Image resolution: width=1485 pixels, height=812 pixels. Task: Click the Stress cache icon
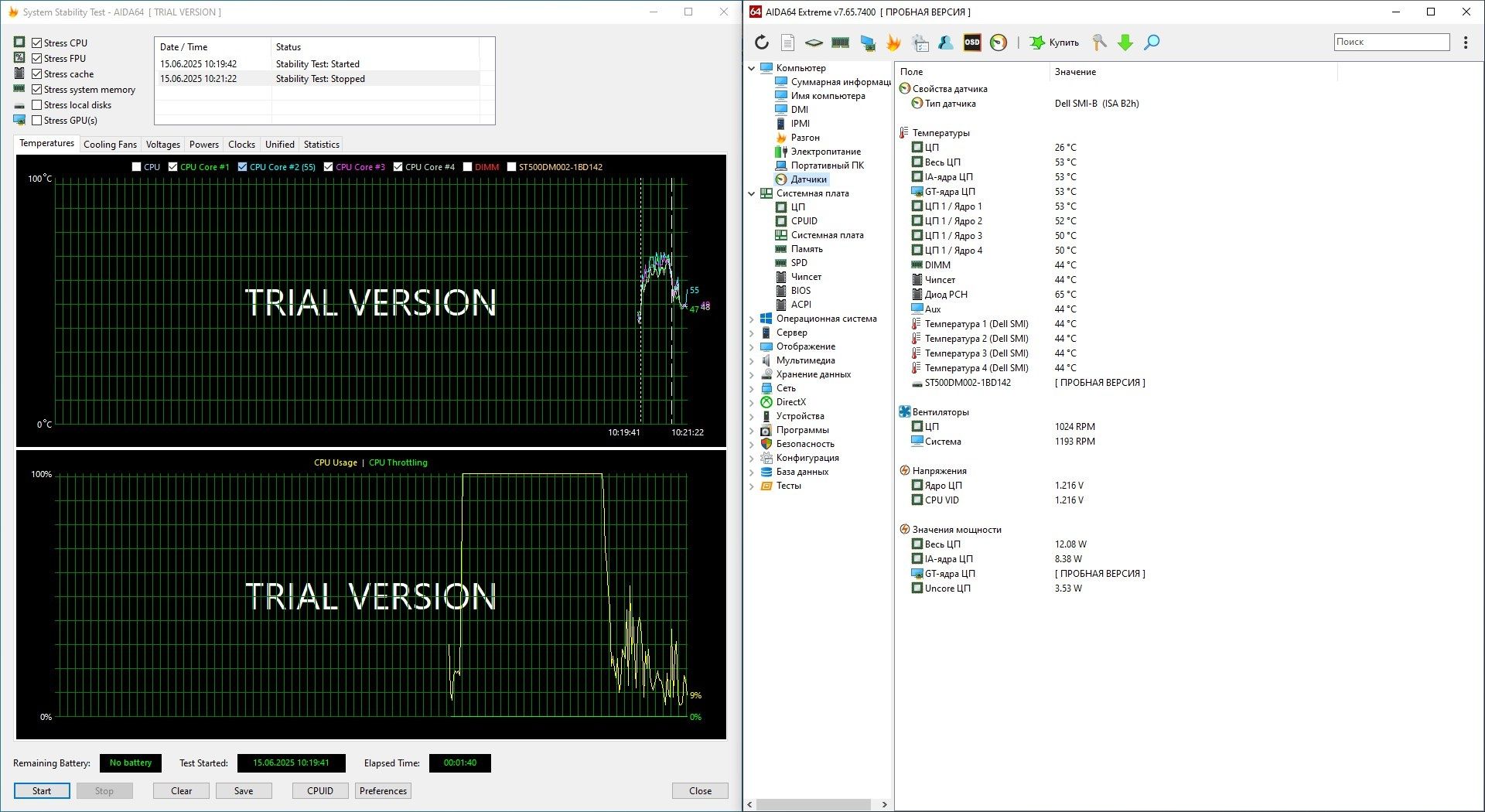tap(19, 73)
